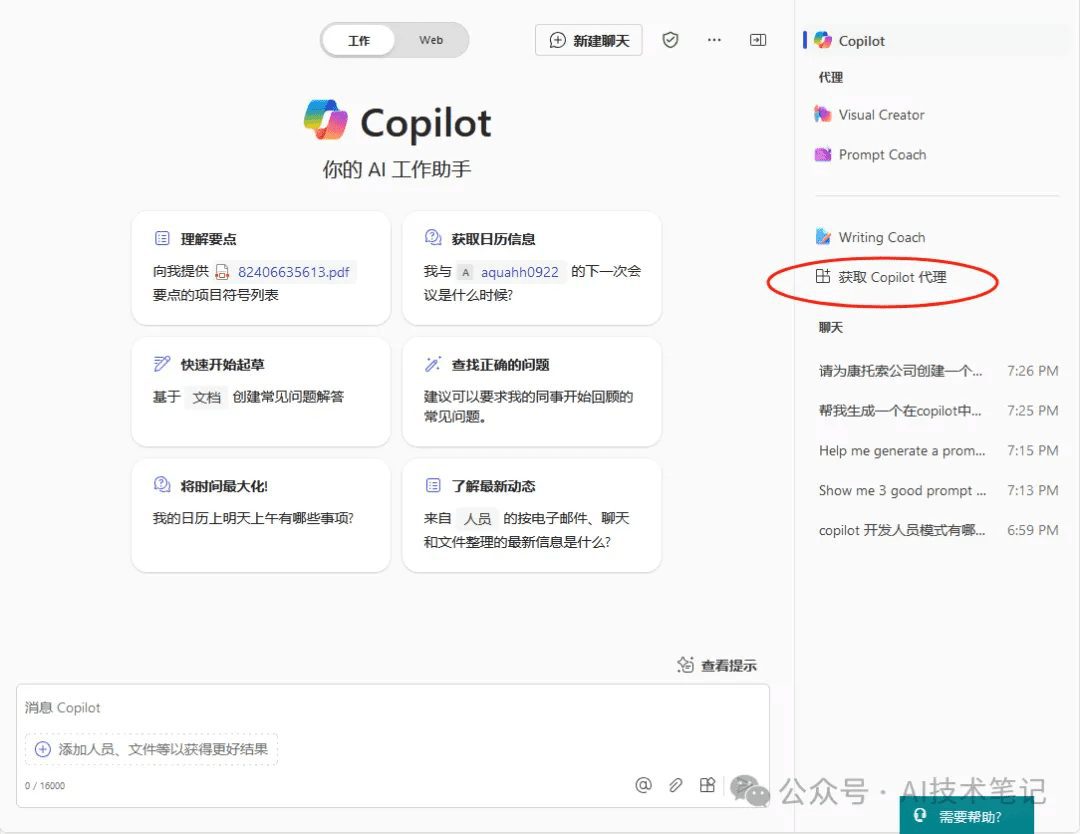Click the paperclip attach icon
Screen dimensions: 1080x834
click(x=676, y=785)
